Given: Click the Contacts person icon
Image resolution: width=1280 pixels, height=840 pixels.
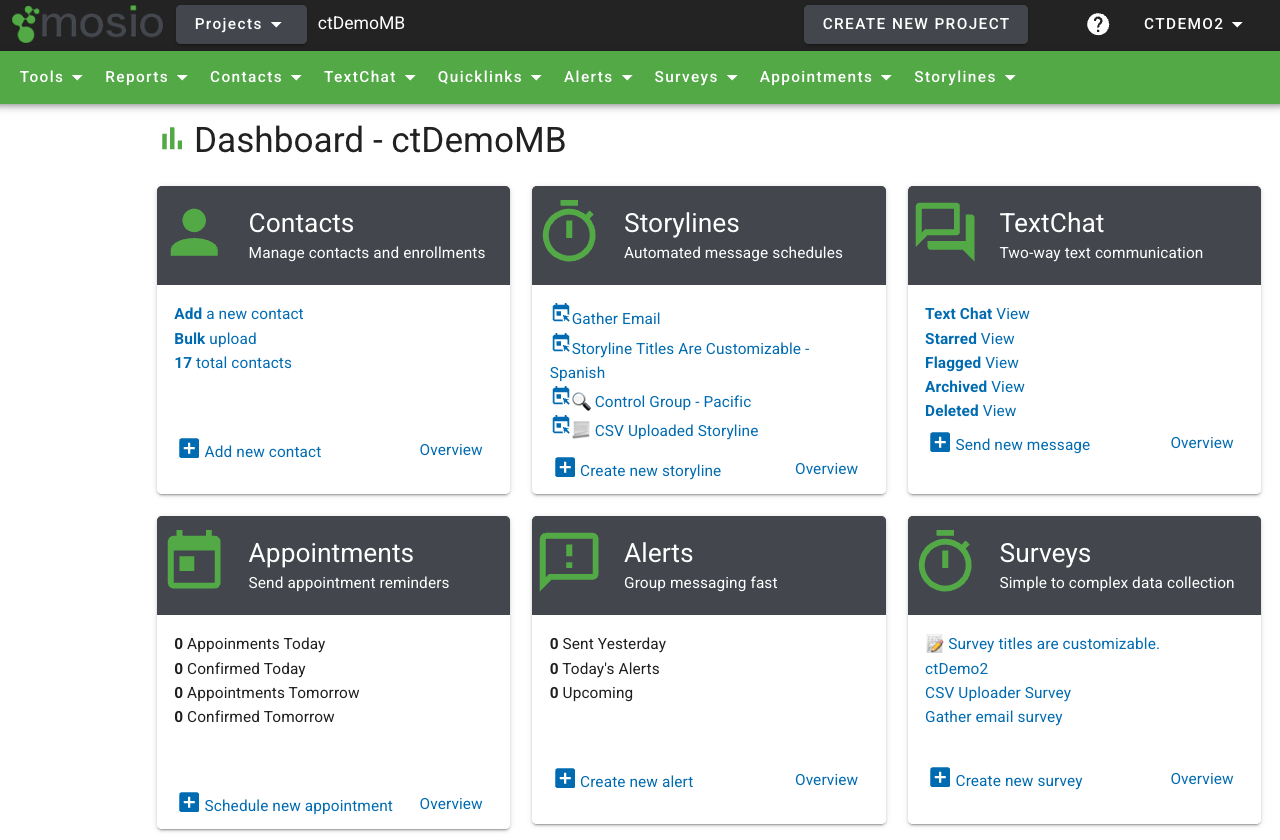Looking at the screenshot, I should (x=194, y=234).
